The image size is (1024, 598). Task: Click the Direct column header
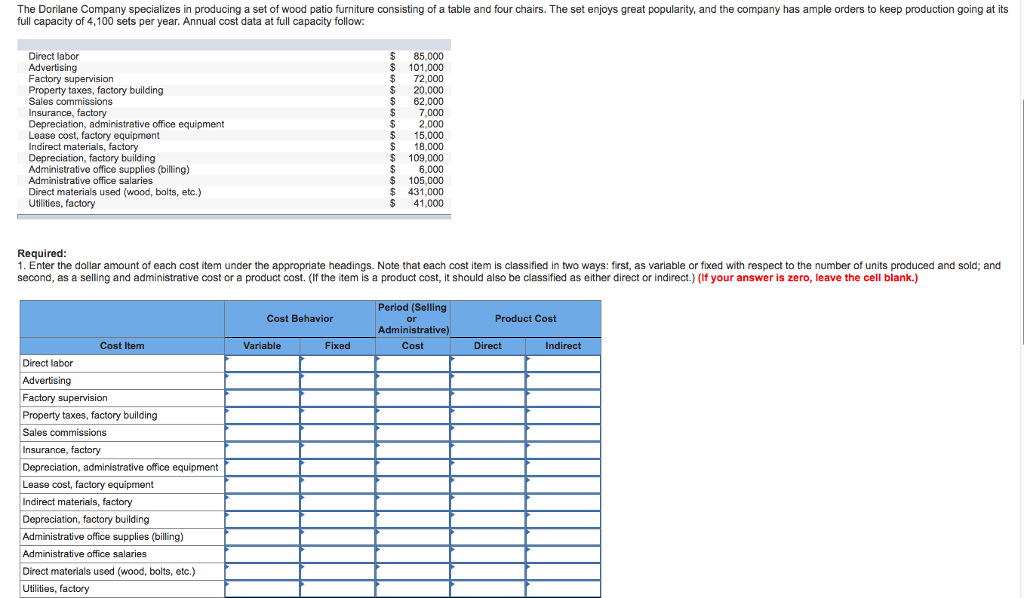click(488, 346)
